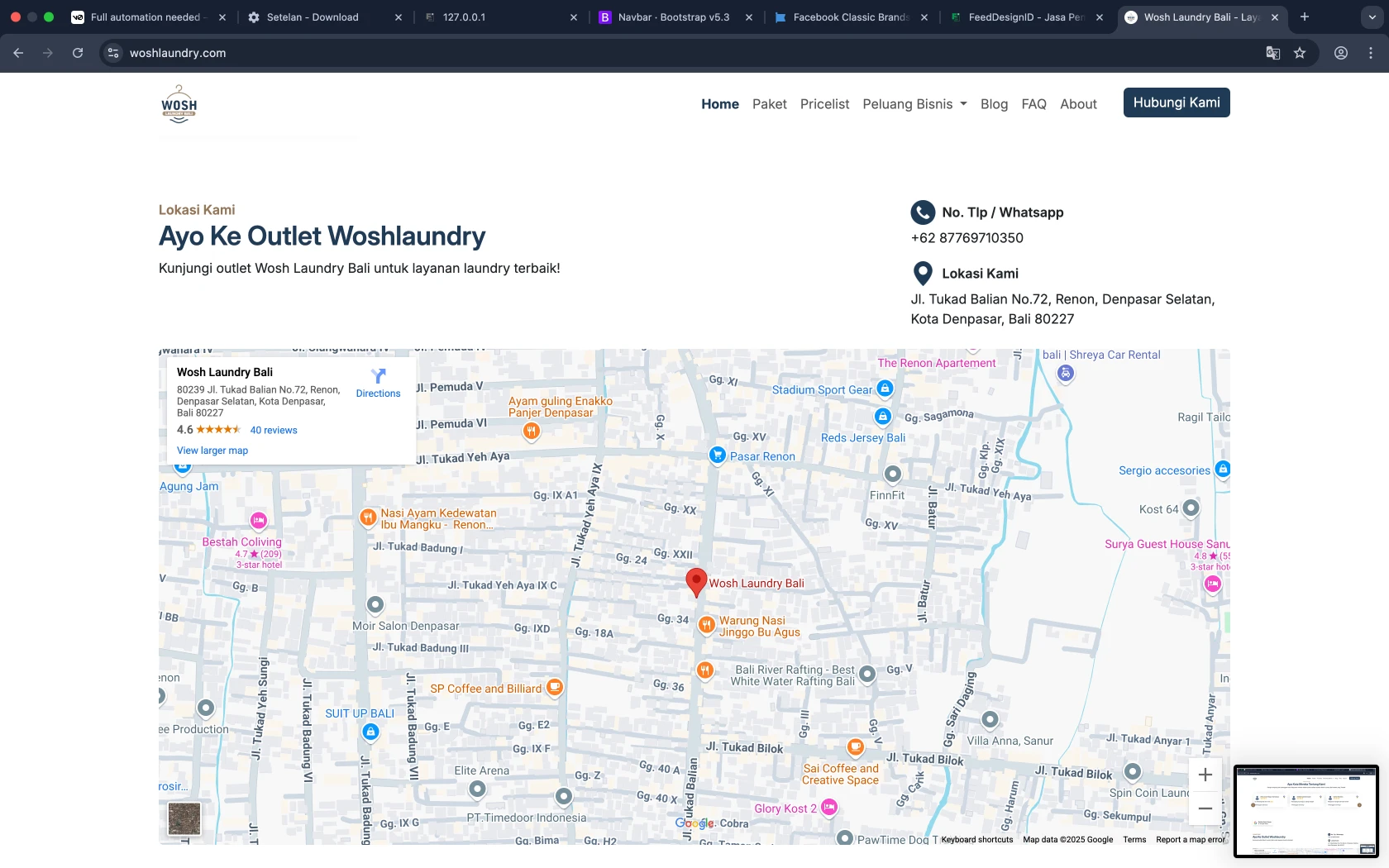Click the PT.Timedoor Indonesia marker

[563, 796]
